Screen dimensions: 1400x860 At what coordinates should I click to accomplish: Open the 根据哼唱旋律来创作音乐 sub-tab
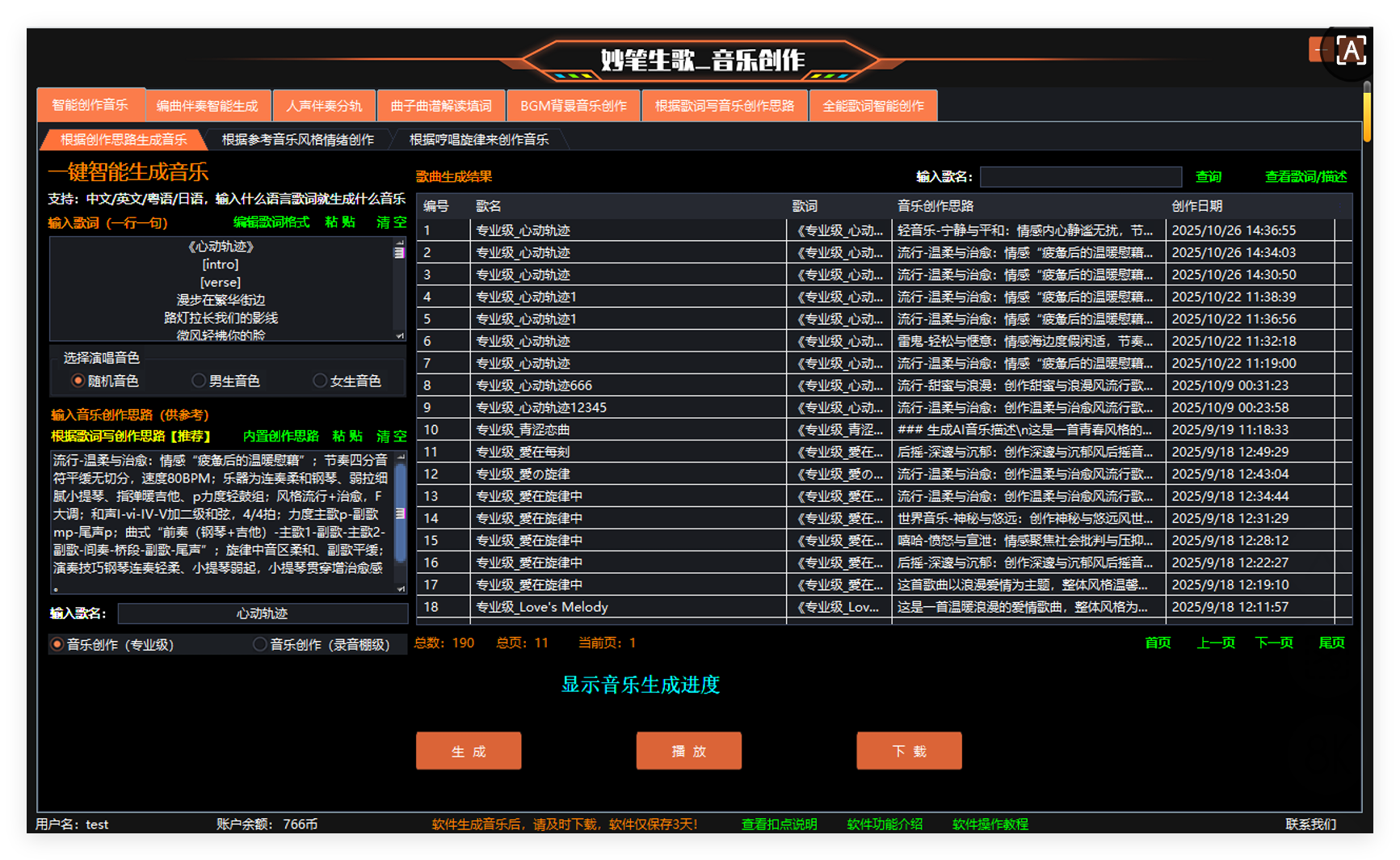coord(478,140)
